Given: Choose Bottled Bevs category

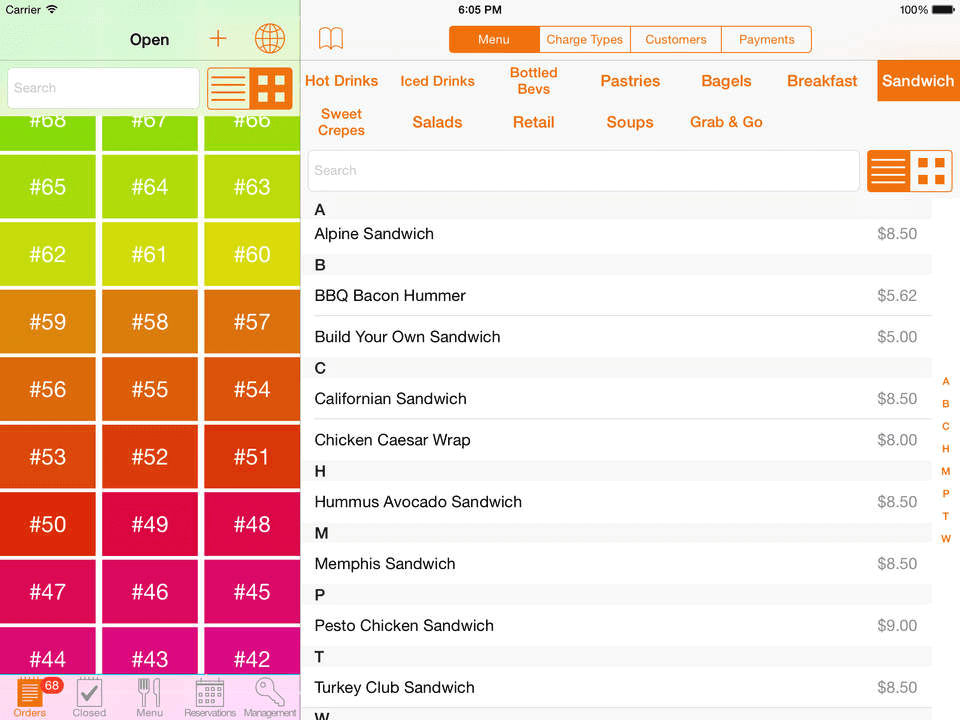Looking at the screenshot, I should (x=533, y=81).
